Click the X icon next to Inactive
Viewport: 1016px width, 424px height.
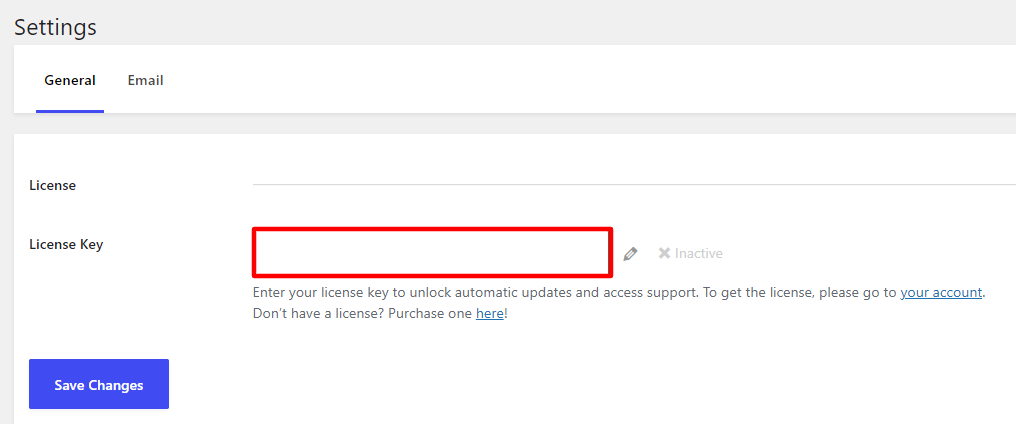pyautogui.click(x=664, y=253)
